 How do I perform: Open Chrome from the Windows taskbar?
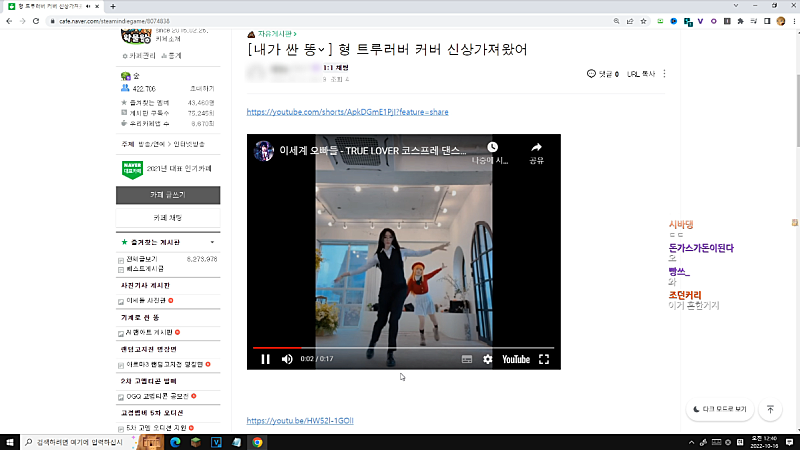(257, 441)
